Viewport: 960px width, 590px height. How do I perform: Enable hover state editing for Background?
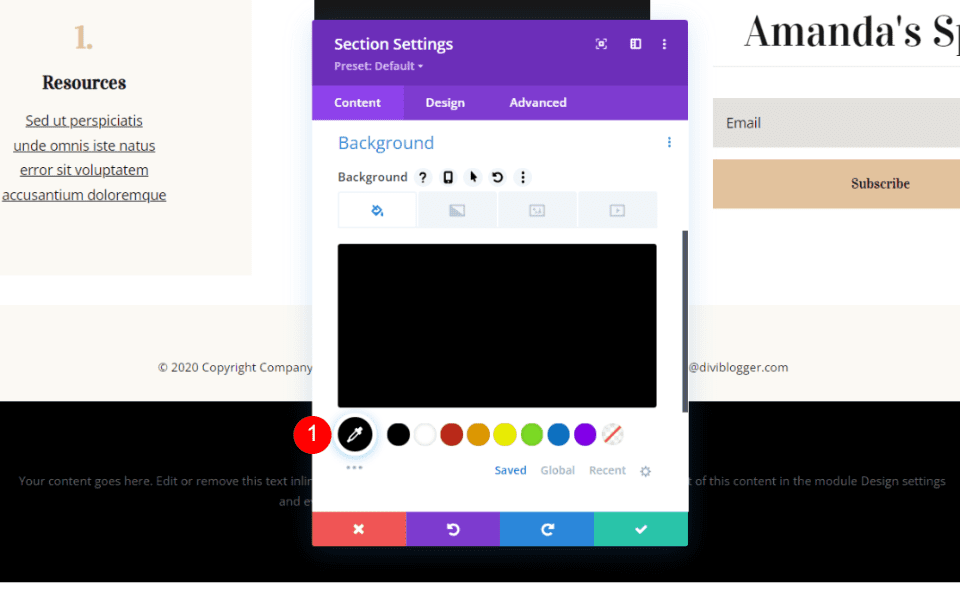pyautogui.click(x=473, y=177)
